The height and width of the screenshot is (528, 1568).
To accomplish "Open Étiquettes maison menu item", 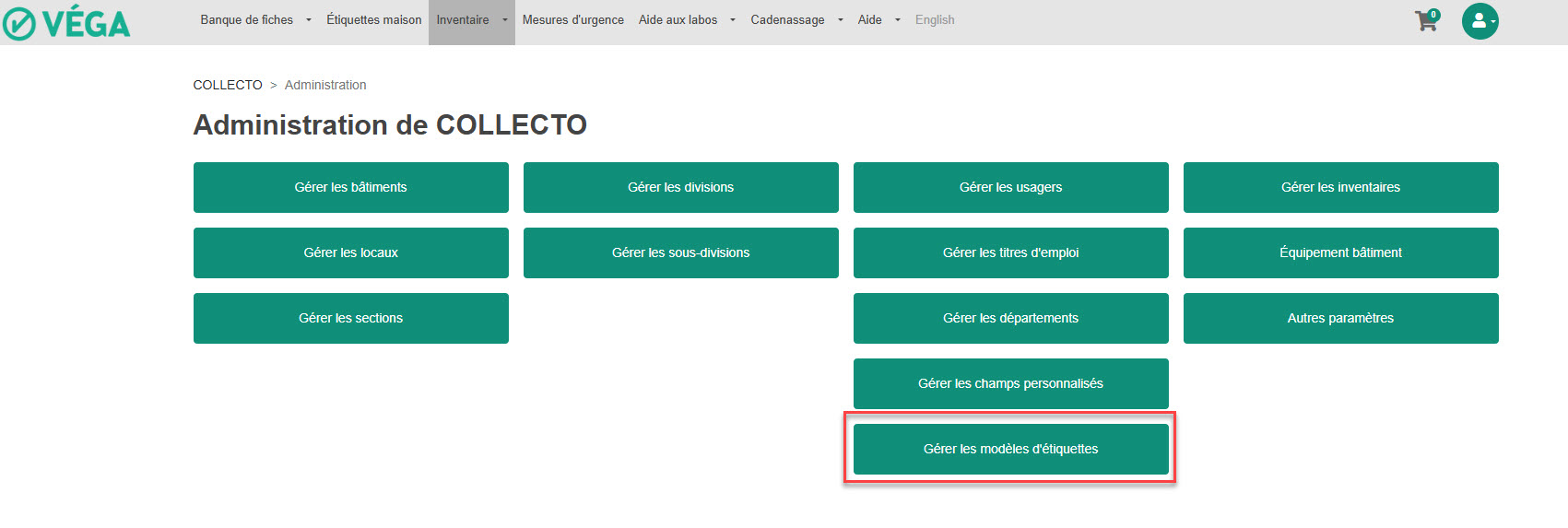I will (x=373, y=20).
